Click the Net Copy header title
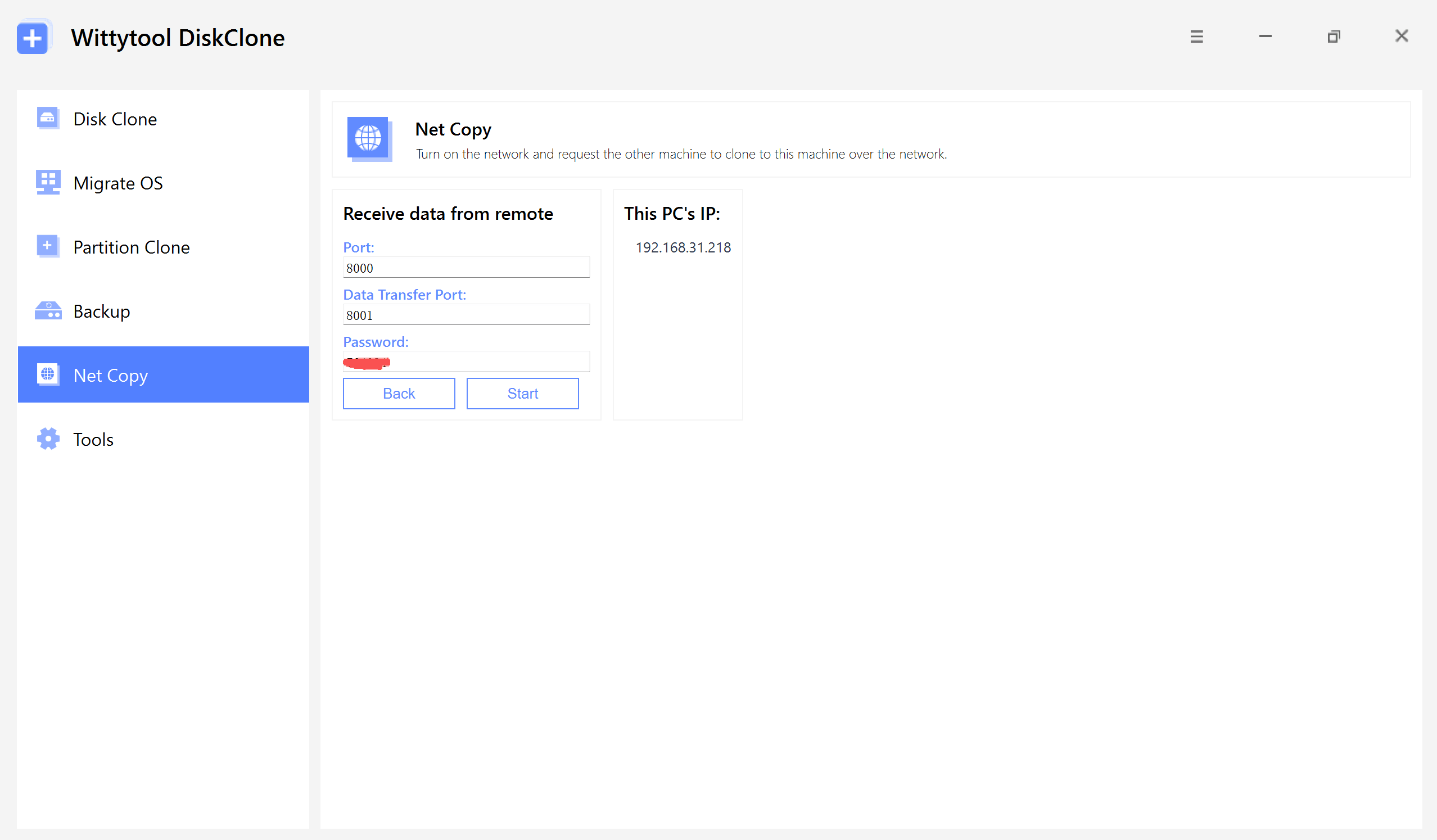Image resolution: width=1437 pixels, height=840 pixels. 453,130
